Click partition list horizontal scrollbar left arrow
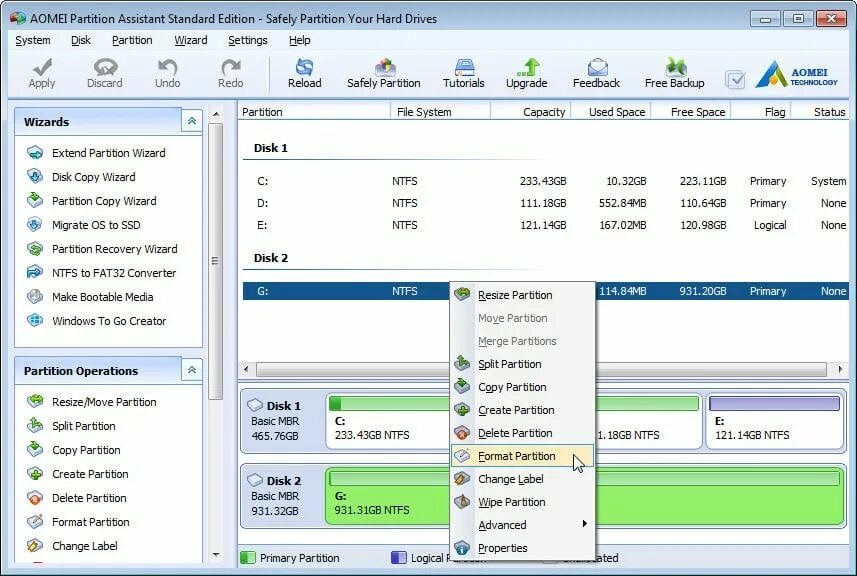This screenshot has height=576, width=857. 246,369
